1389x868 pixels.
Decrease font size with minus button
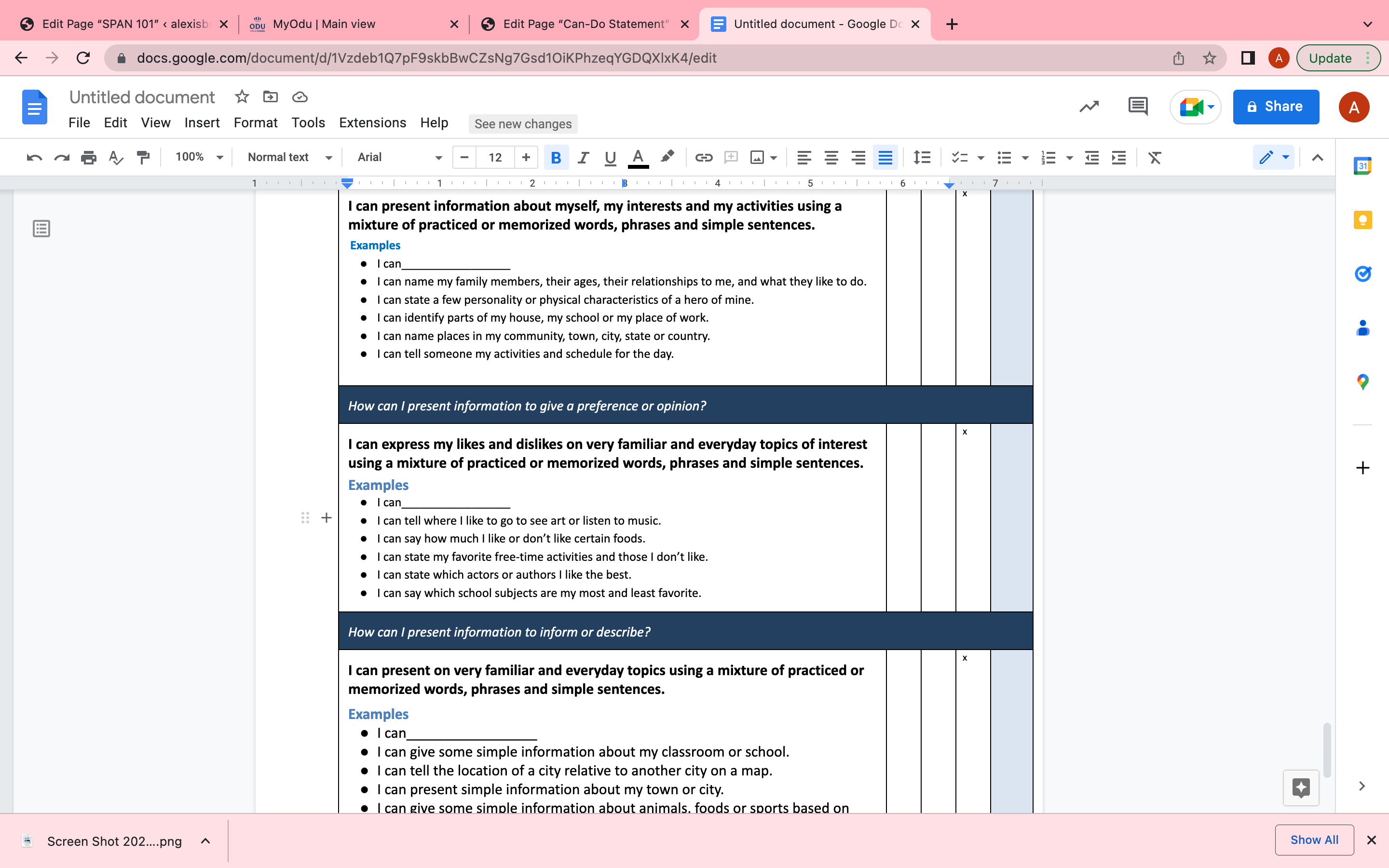(464, 157)
